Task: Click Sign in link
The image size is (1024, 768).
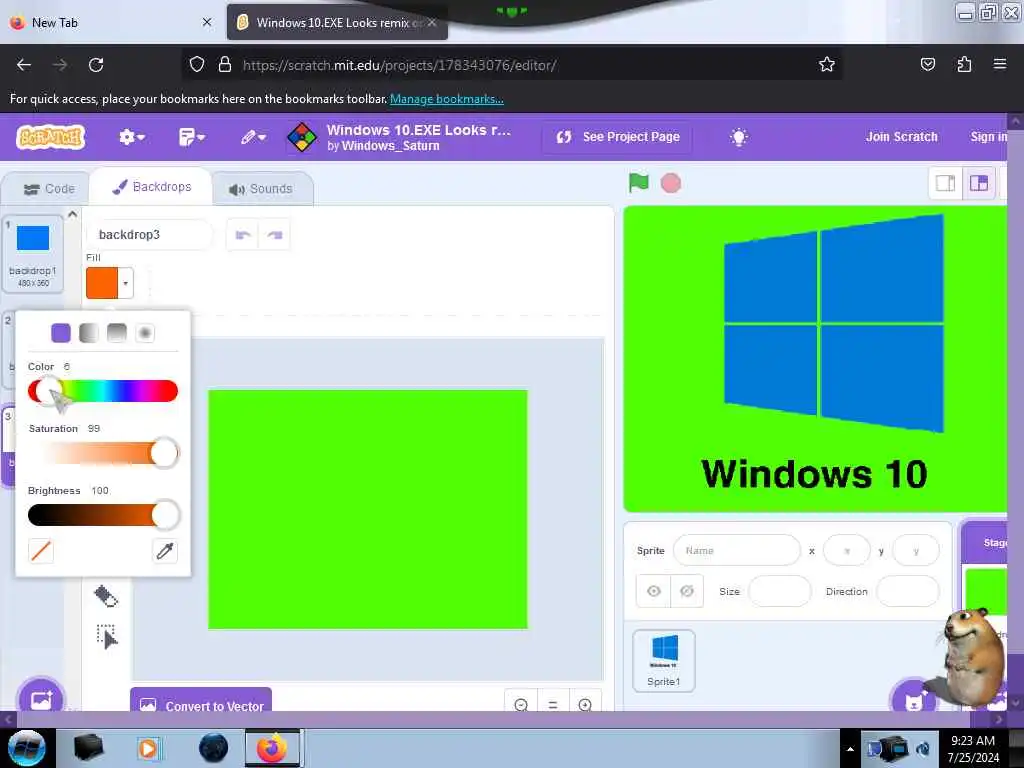Action: coord(988,137)
